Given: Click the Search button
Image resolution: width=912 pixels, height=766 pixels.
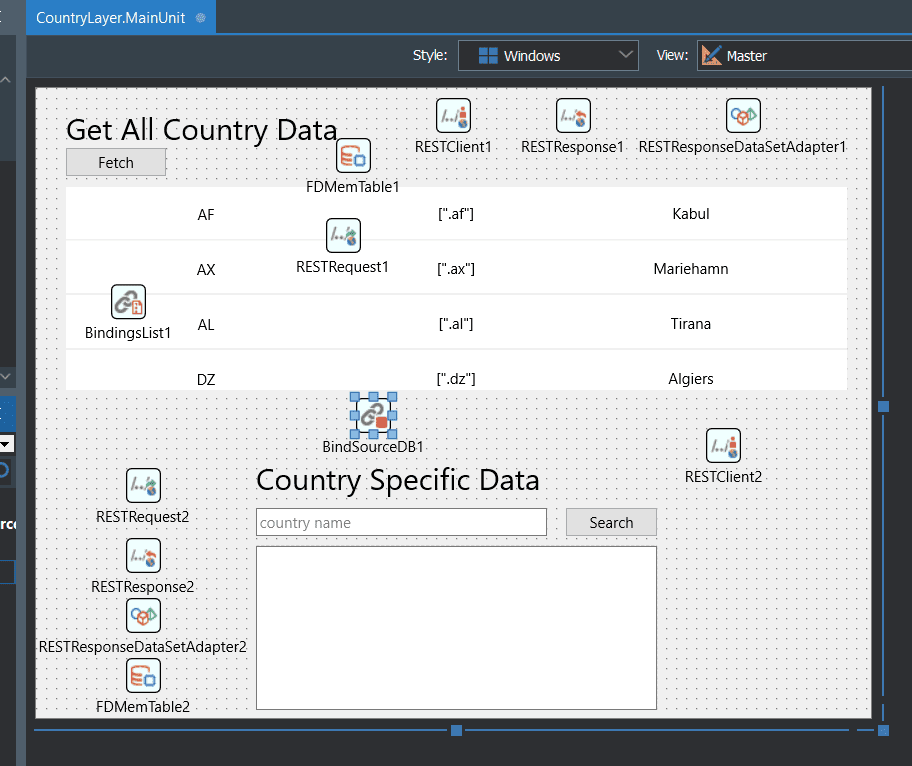Looking at the screenshot, I should click(611, 522).
